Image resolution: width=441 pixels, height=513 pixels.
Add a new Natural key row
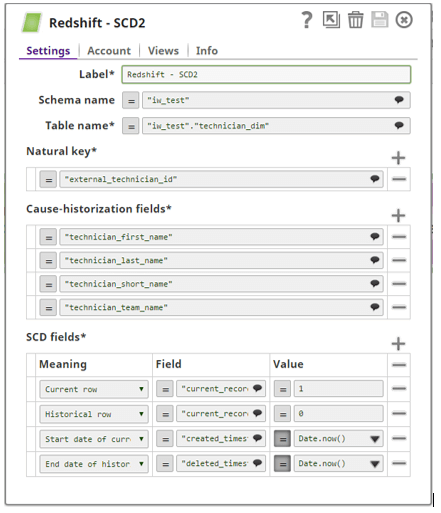398,158
